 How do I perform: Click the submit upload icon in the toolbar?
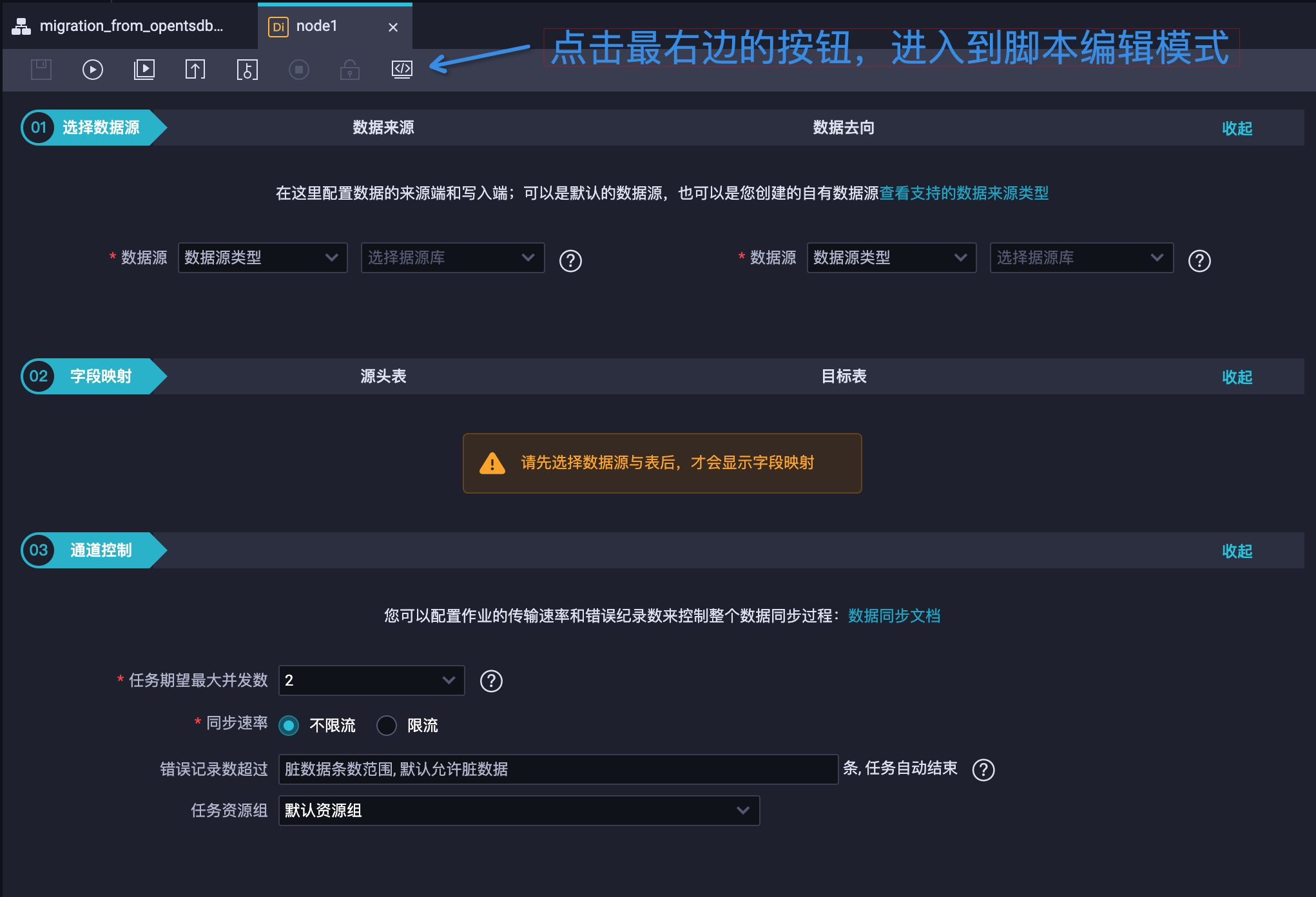pyautogui.click(x=195, y=69)
